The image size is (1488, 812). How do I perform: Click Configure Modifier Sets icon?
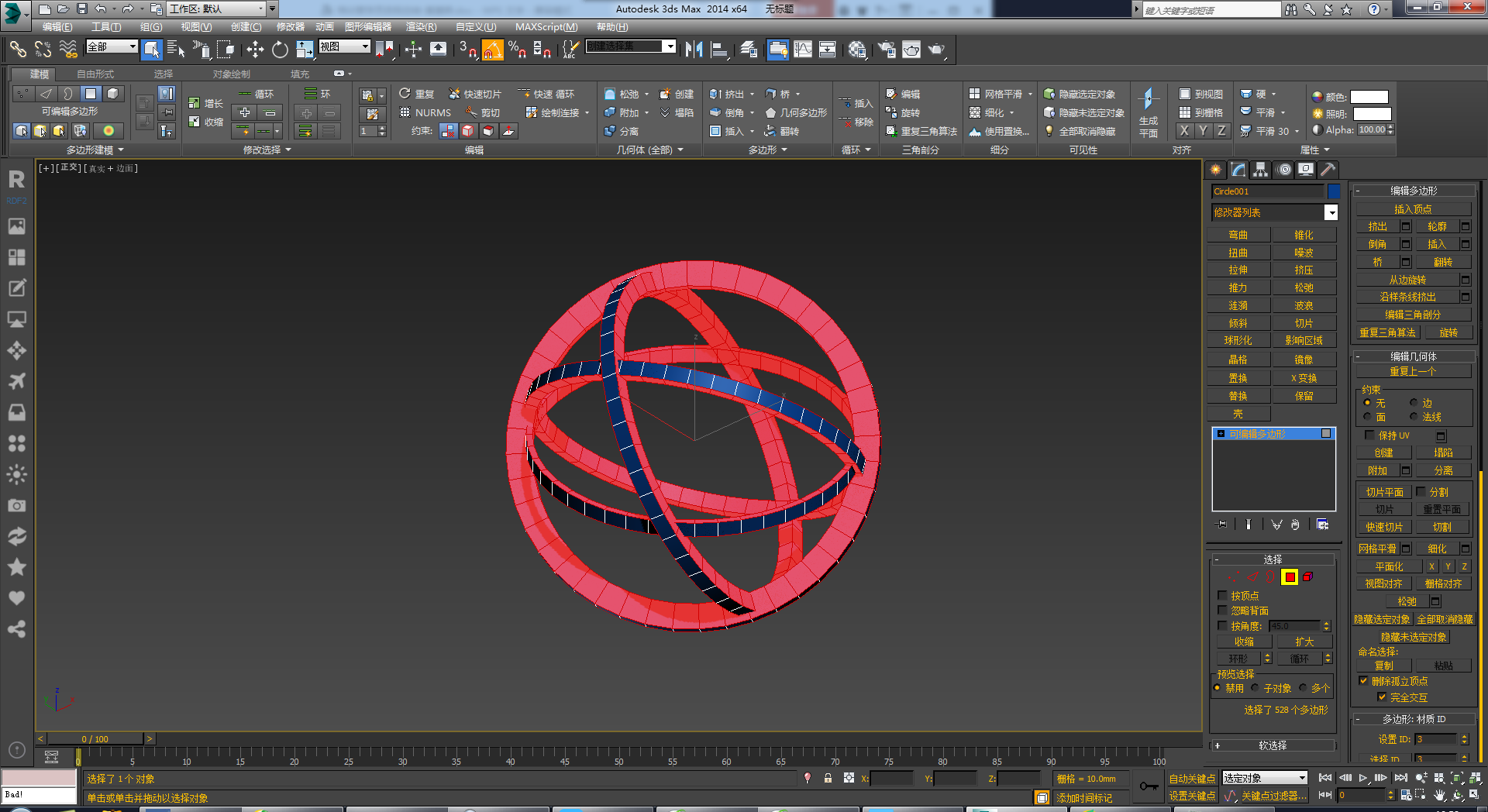pos(1322,525)
